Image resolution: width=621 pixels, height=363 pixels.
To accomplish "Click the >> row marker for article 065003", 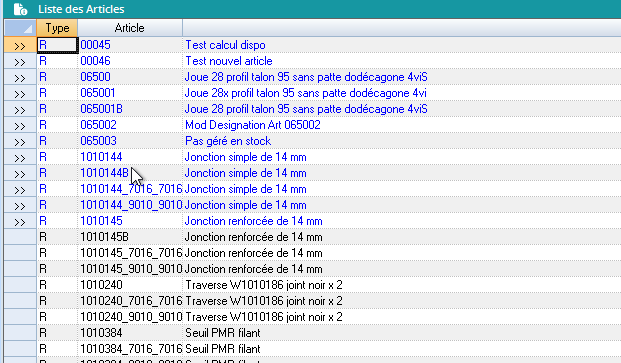I will coord(20,141).
